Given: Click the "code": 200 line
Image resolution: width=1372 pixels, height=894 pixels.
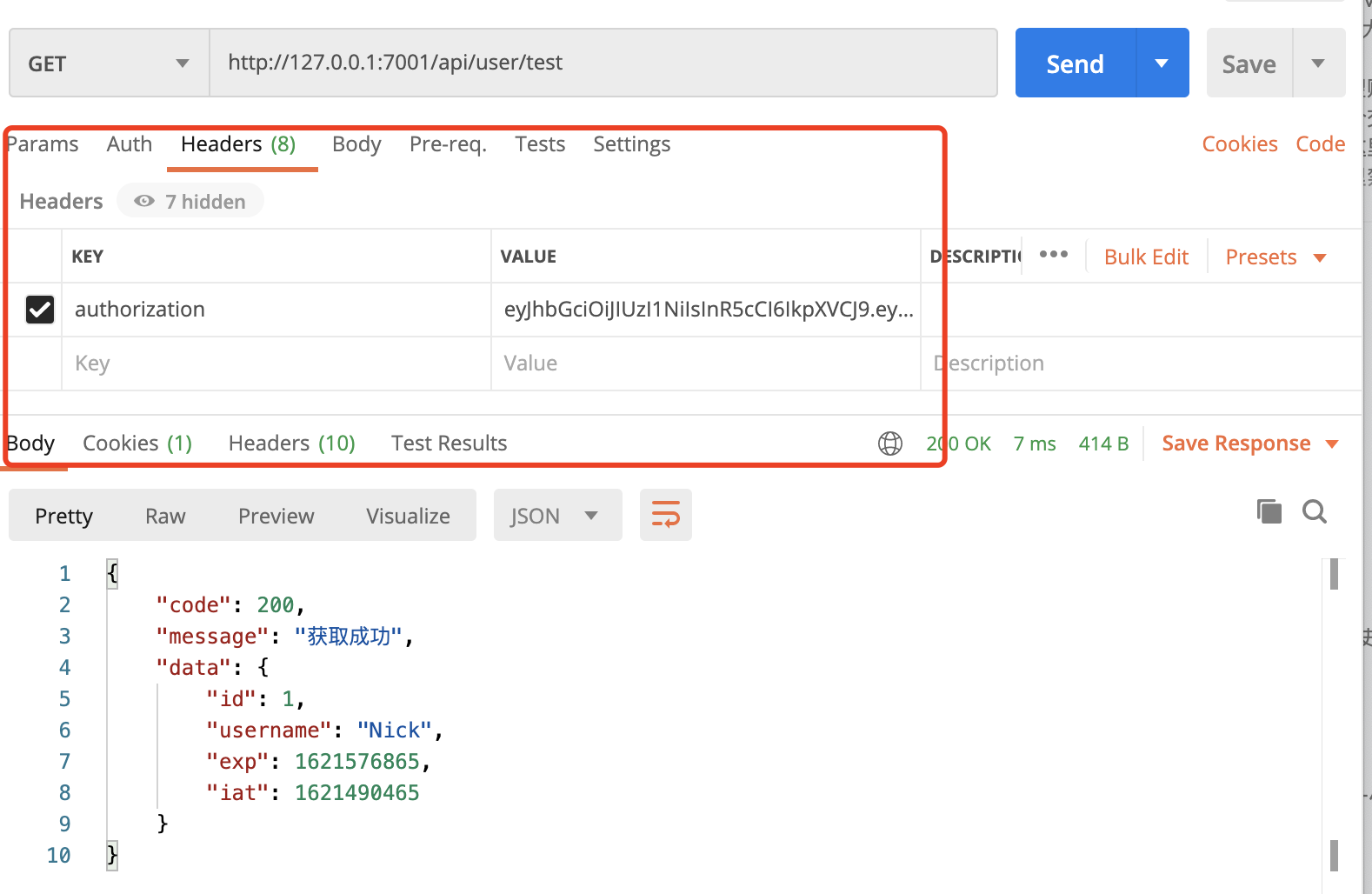Looking at the screenshot, I should [230, 605].
